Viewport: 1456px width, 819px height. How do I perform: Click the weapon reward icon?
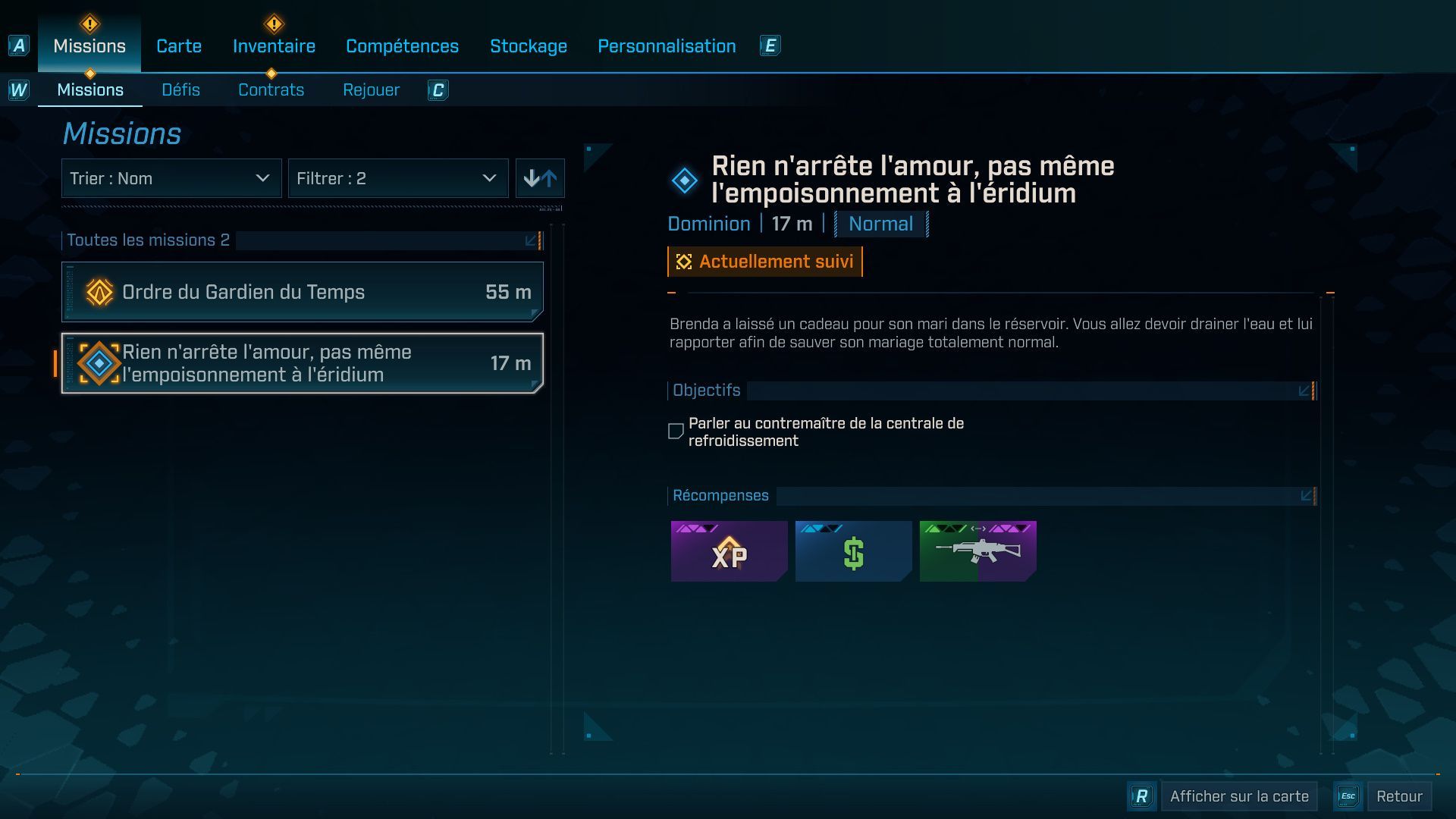click(977, 551)
